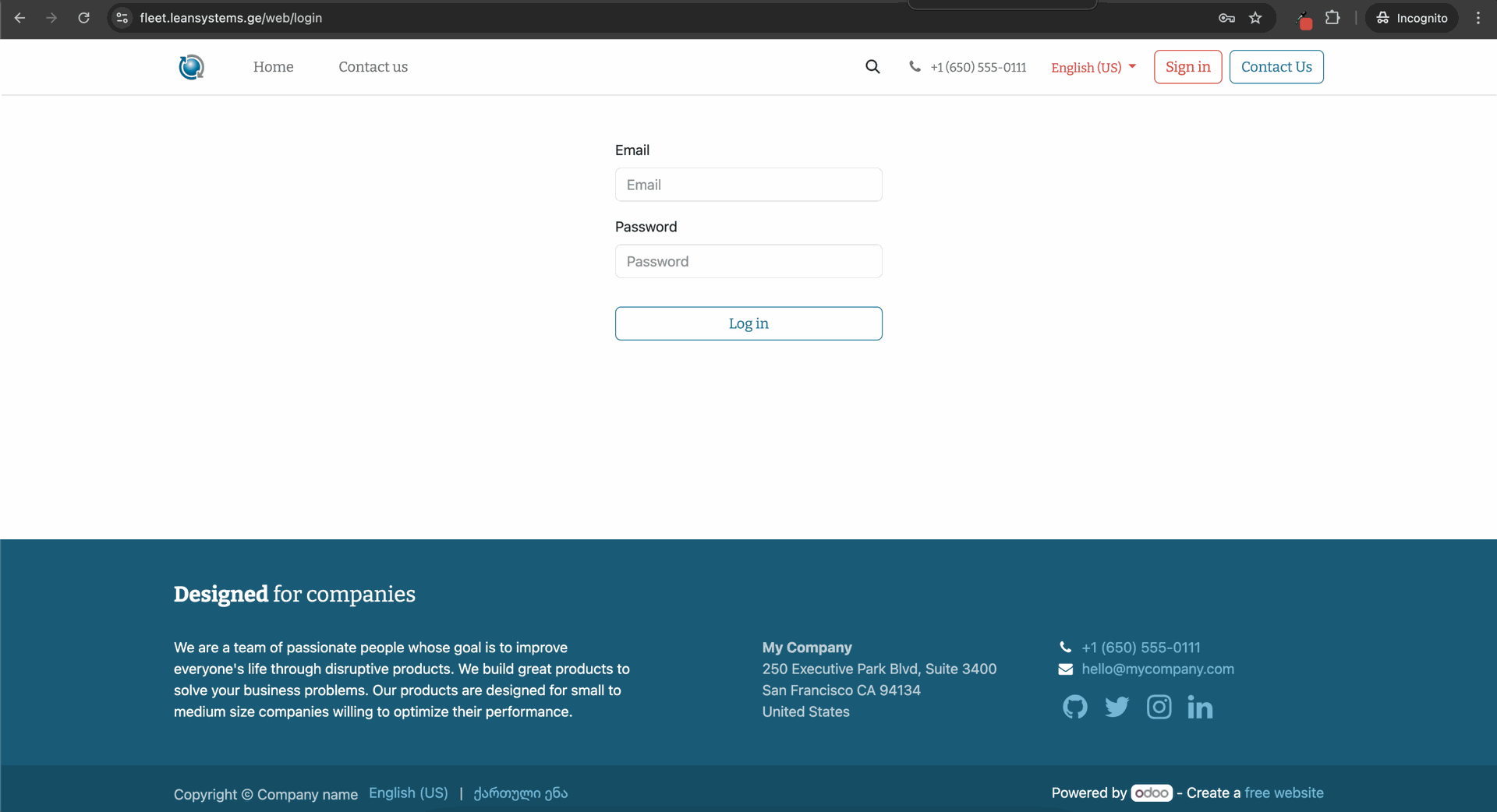Click into the Password field
This screenshot has width=1497, height=812.
[748, 262]
